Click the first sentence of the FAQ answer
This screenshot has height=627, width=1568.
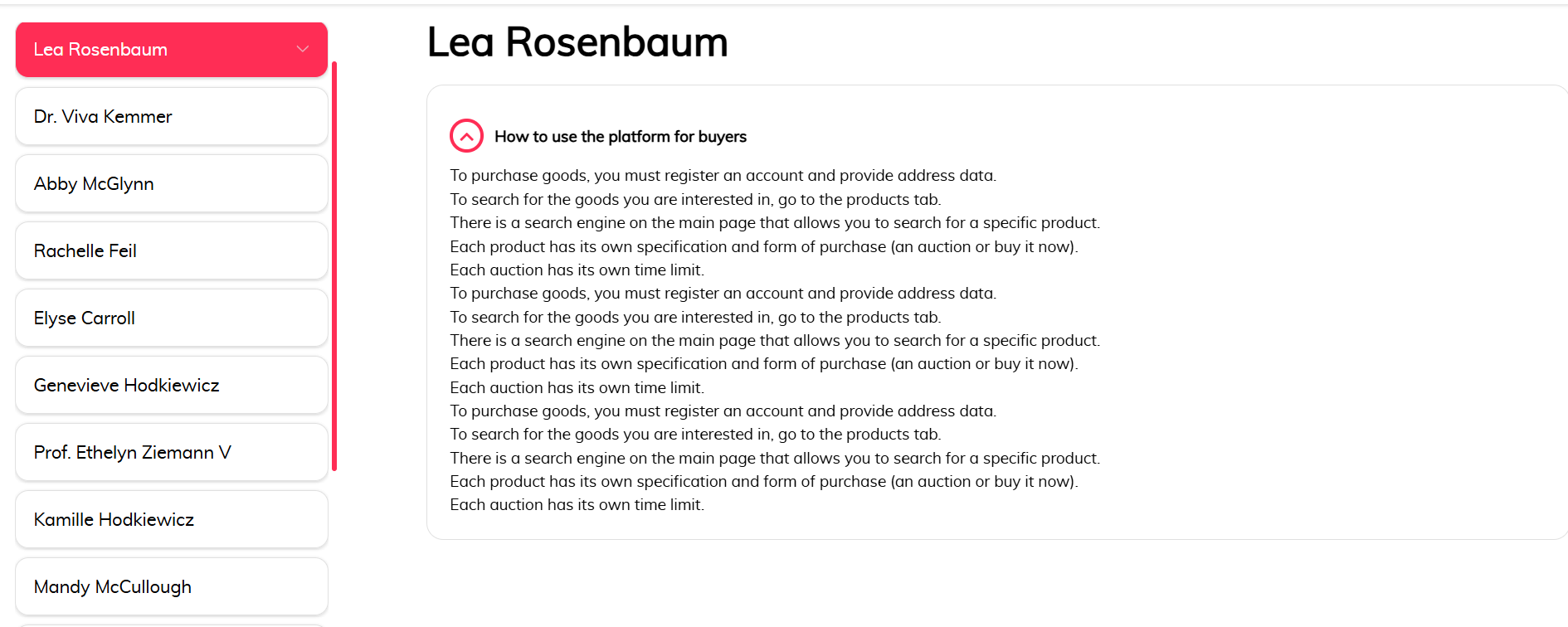pos(723,176)
